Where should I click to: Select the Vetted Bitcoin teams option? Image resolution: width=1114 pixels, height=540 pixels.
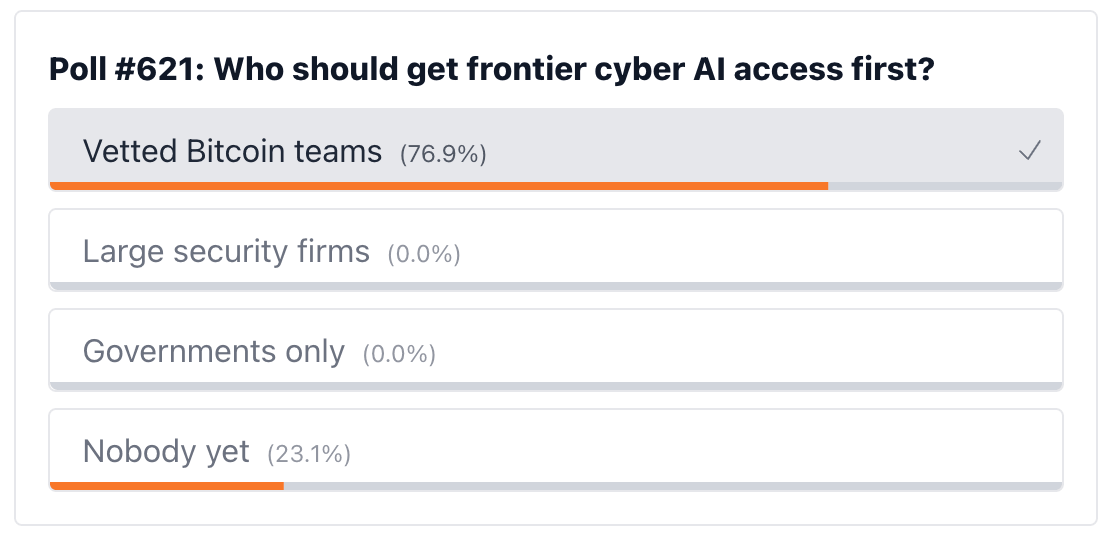coord(556,150)
